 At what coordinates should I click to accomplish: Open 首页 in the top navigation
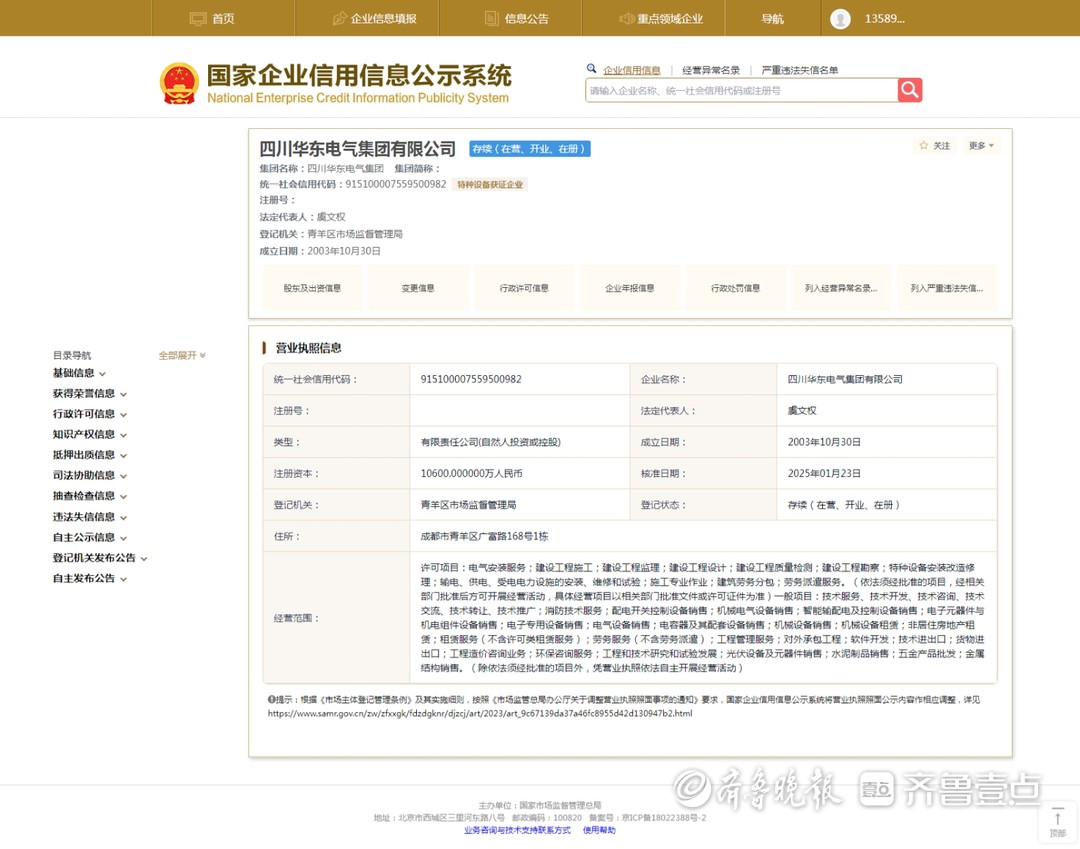213,19
